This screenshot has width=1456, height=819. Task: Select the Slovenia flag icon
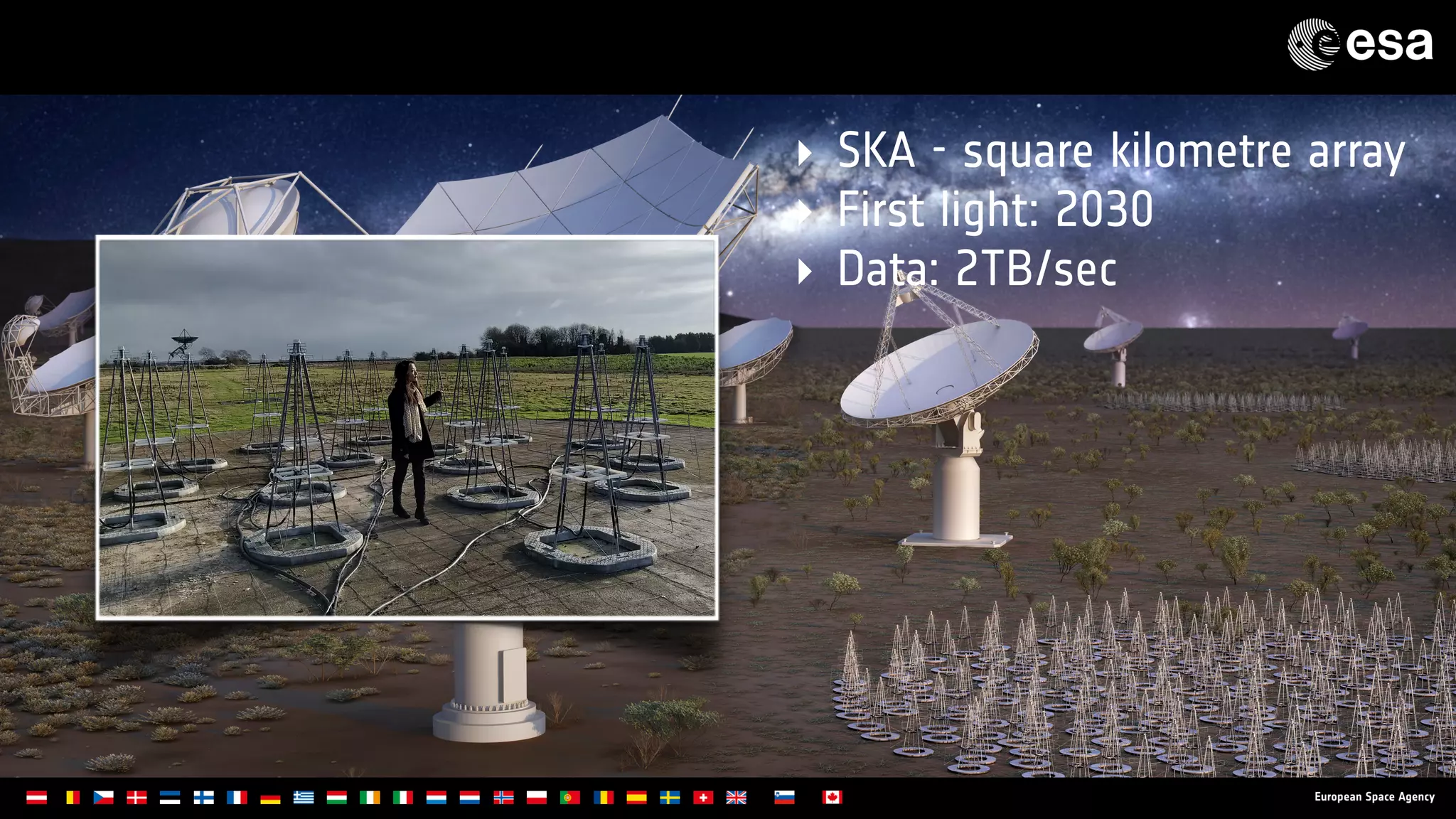point(784,798)
